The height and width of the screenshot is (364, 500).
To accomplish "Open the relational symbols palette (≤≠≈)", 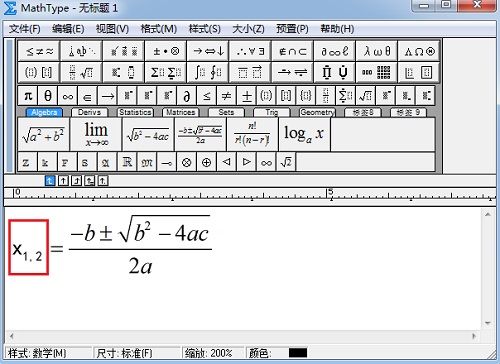I will (x=39, y=51).
